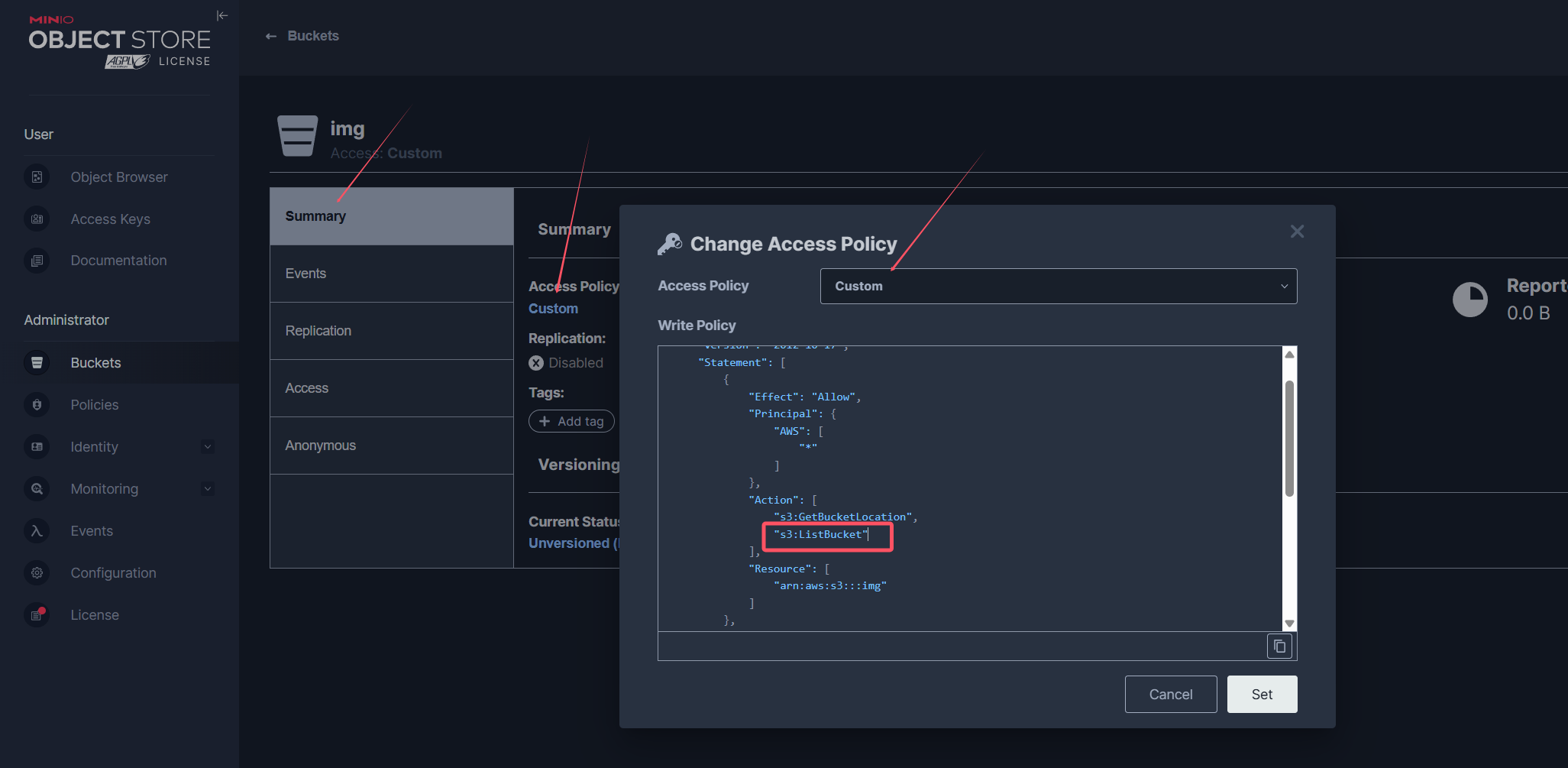Open the Access Policy dropdown showing Custom
Screen dimensions: 1568x768
(x=1058, y=286)
